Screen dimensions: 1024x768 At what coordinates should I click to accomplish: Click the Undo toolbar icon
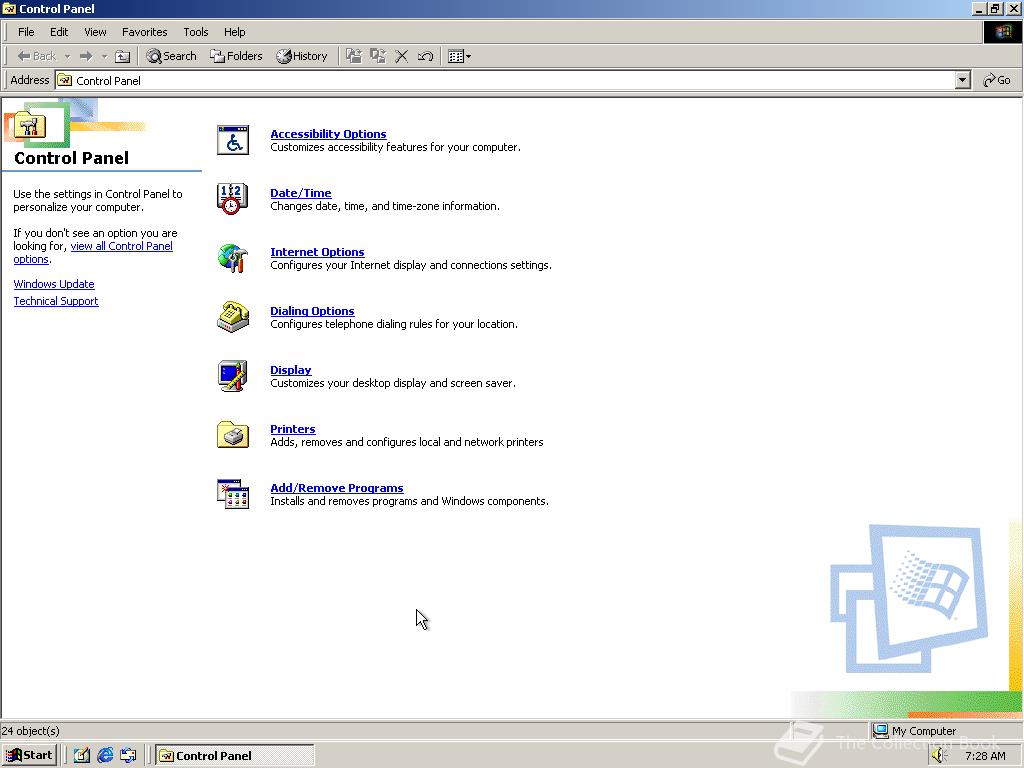pyautogui.click(x=425, y=56)
